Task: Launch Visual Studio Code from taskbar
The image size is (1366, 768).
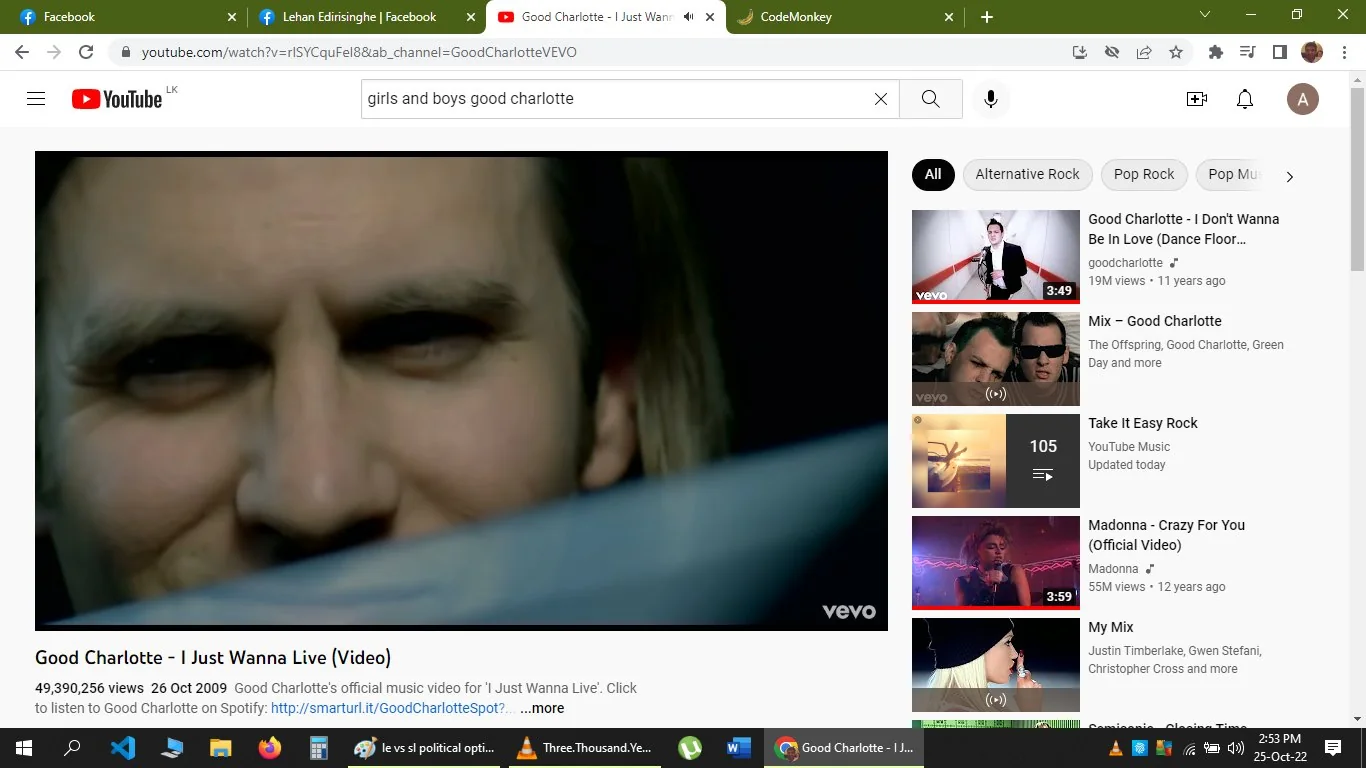Action: point(123,748)
